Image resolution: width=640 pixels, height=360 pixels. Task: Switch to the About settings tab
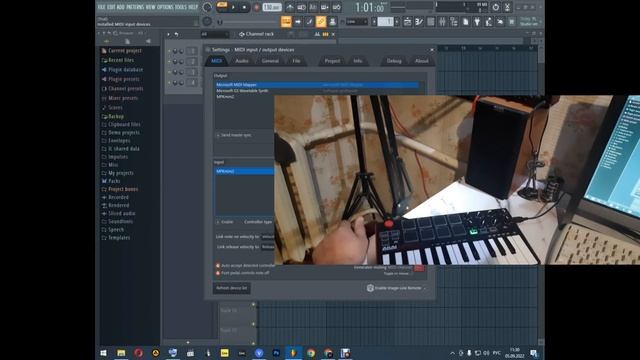pos(421,61)
